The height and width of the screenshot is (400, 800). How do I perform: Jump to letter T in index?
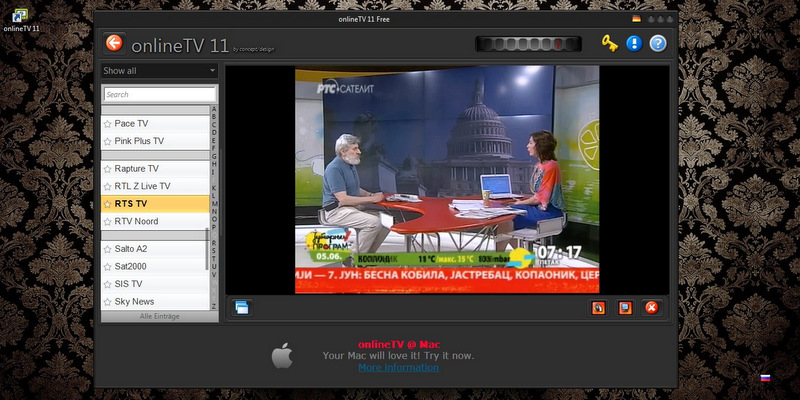pyautogui.click(x=214, y=259)
